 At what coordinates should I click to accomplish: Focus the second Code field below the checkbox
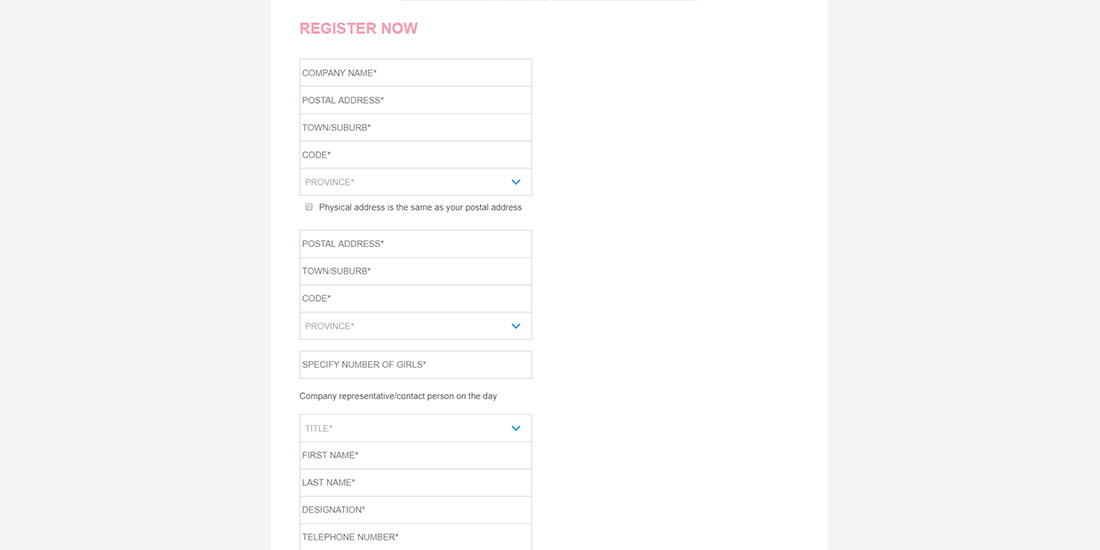pyautogui.click(x=415, y=298)
